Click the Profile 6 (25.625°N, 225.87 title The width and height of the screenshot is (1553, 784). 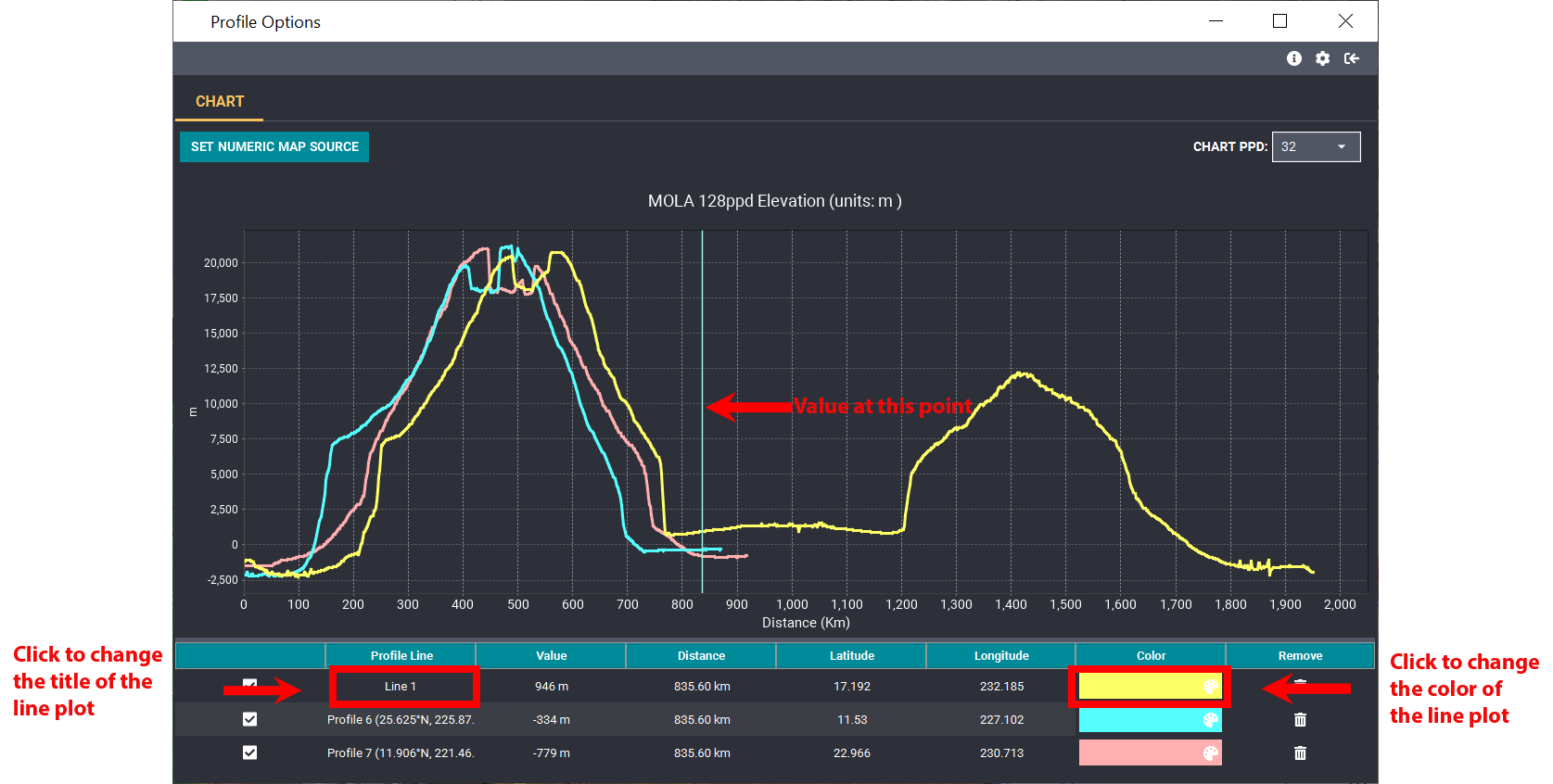pyautogui.click(x=401, y=719)
